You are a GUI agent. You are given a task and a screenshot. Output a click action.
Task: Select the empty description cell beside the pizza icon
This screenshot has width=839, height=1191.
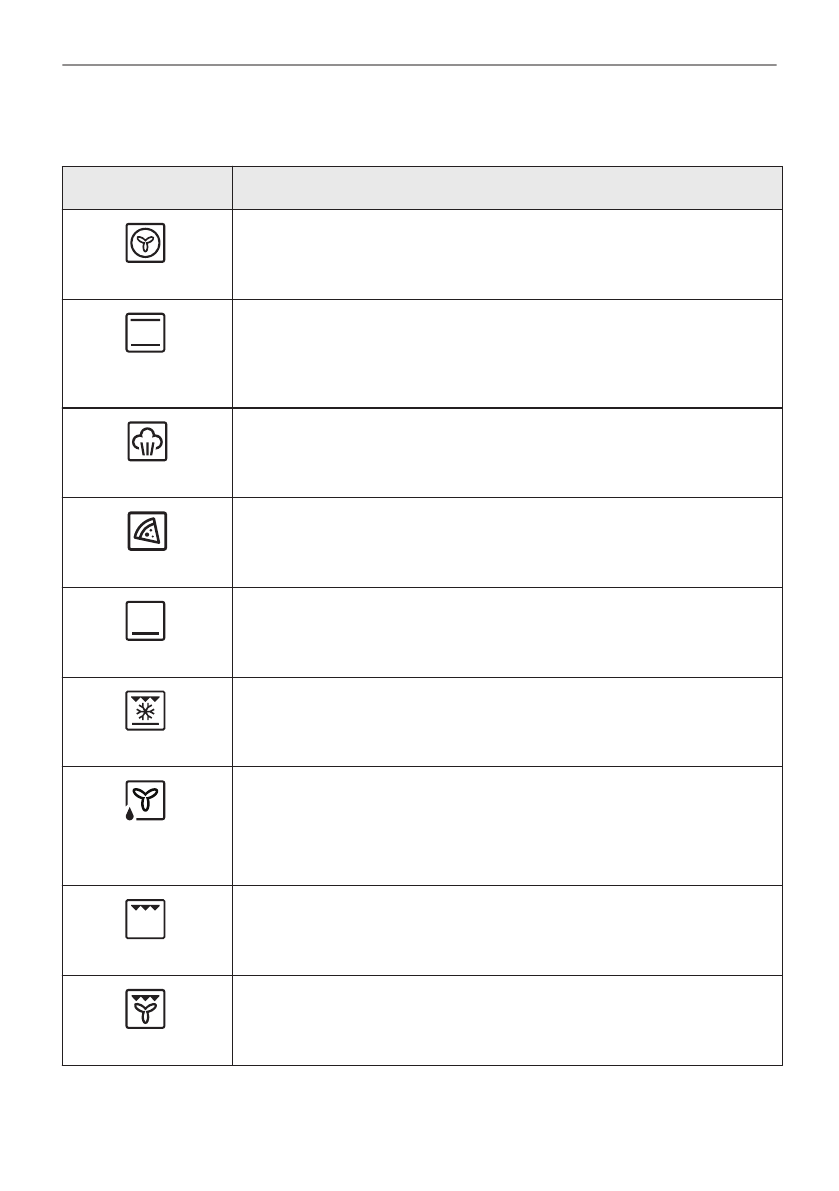pos(506,542)
